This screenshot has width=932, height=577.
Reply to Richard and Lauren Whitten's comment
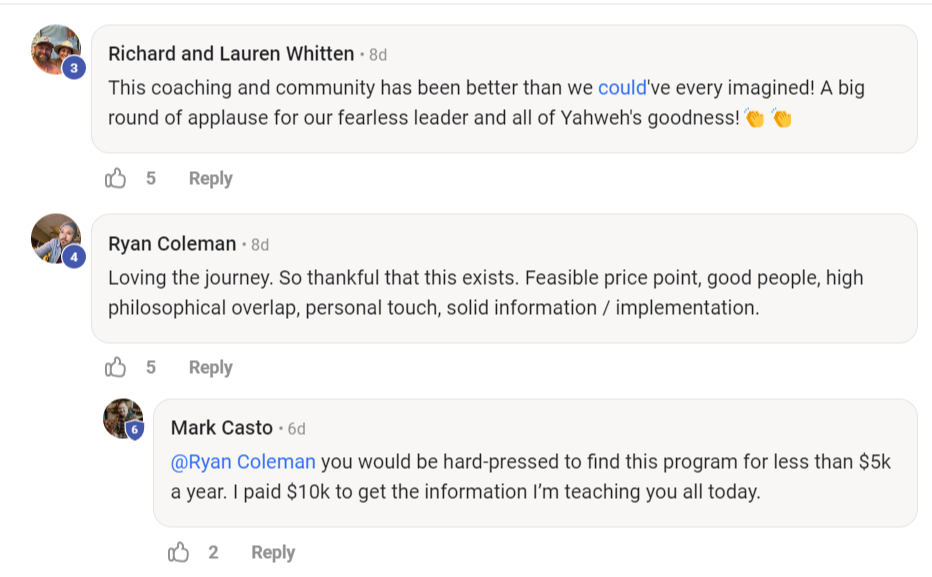[x=210, y=178]
